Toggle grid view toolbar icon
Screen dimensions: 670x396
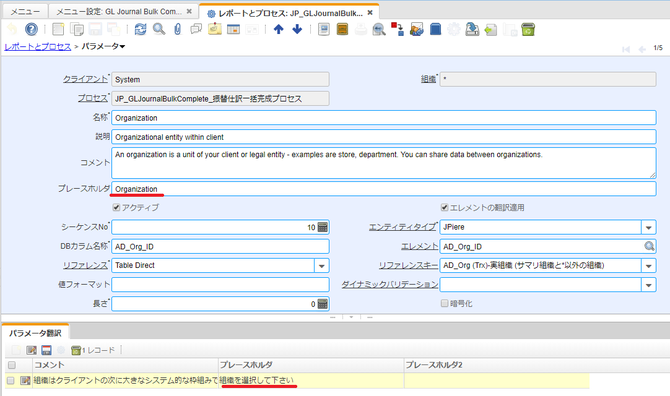click(x=233, y=29)
